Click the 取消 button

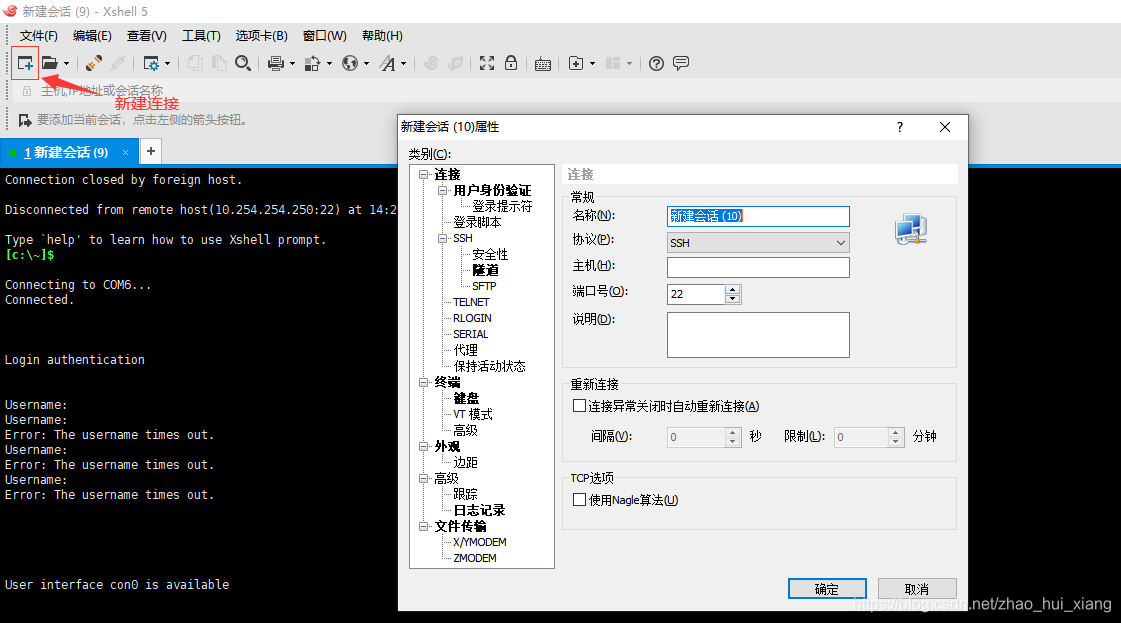tap(917, 589)
